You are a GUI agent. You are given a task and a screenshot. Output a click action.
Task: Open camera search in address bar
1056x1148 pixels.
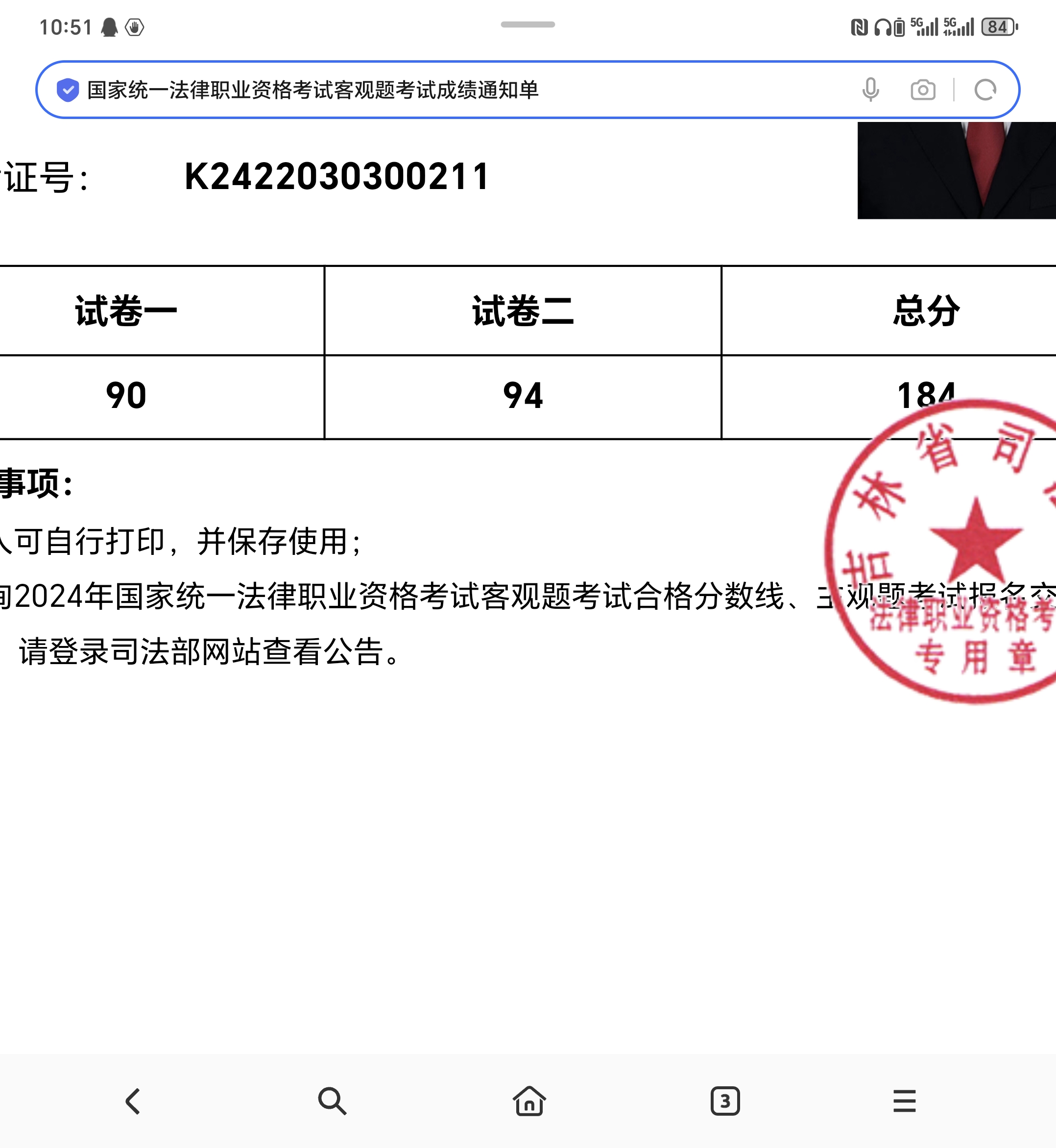click(x=923, y=90)
